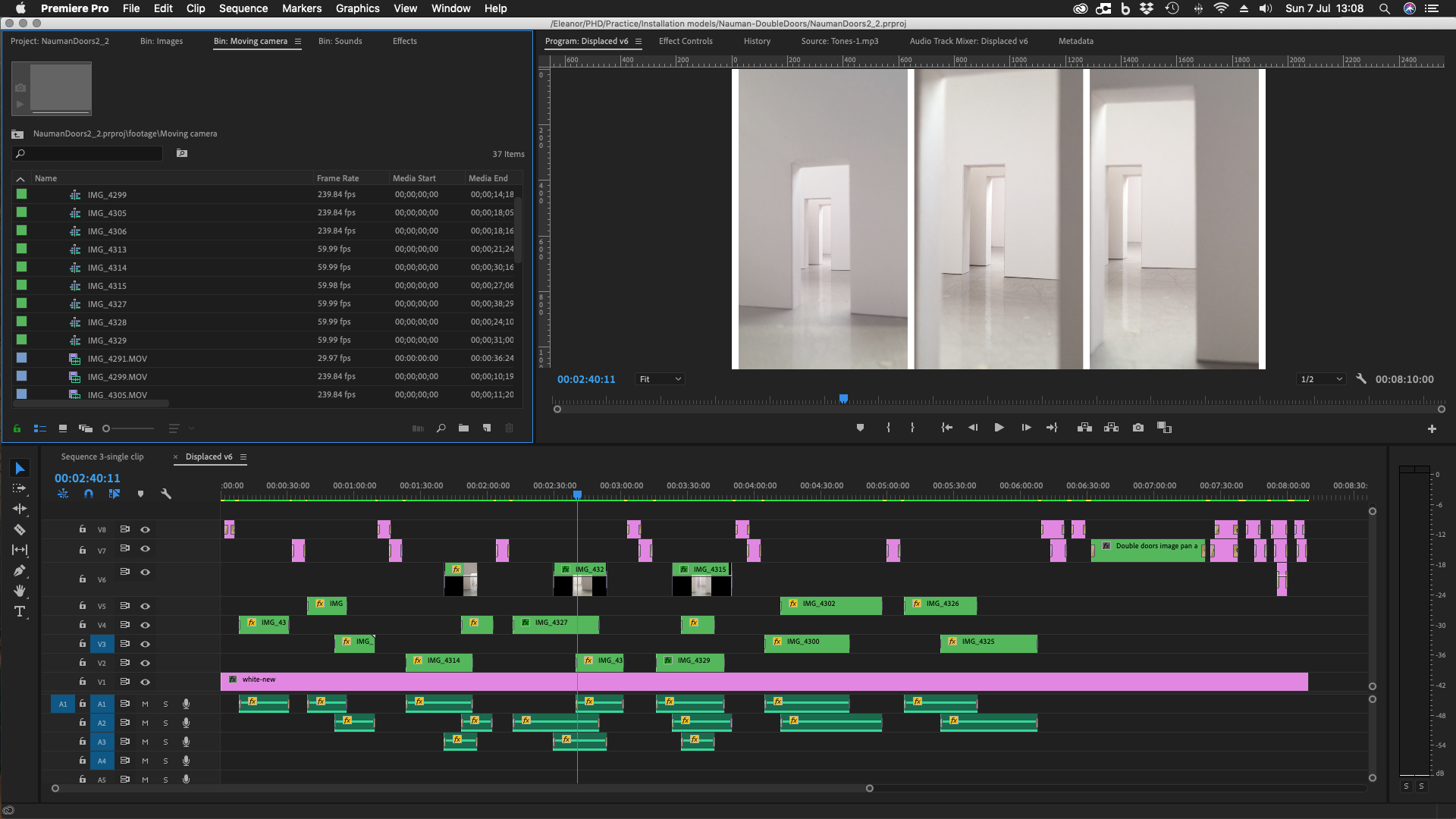This screenshot has width=1456, height=819.
Task: Open Displaced v6 timeline panel menu
Action: click(x=243, y=457)
